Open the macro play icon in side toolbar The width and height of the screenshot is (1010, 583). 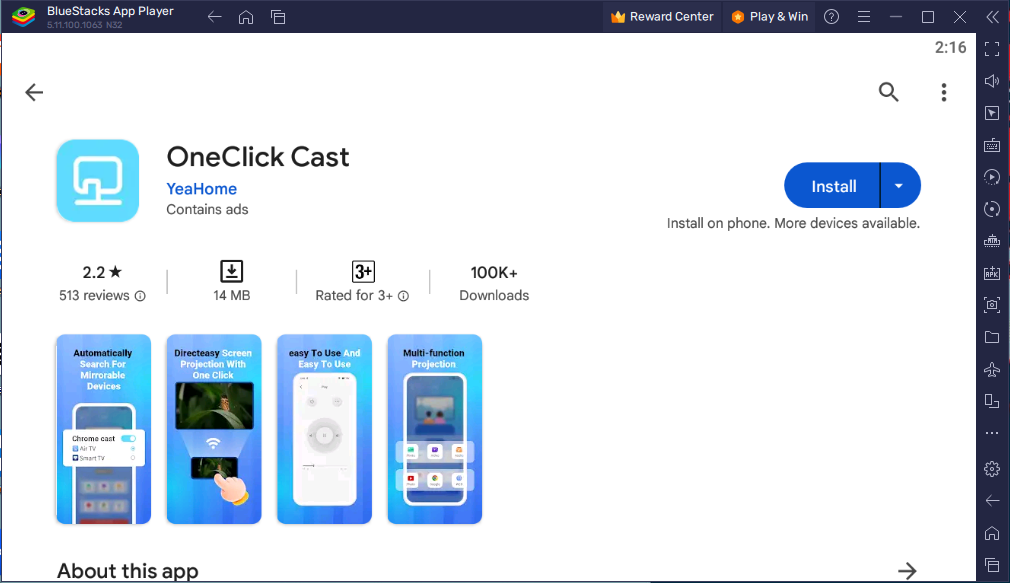[x=992, y=177]
